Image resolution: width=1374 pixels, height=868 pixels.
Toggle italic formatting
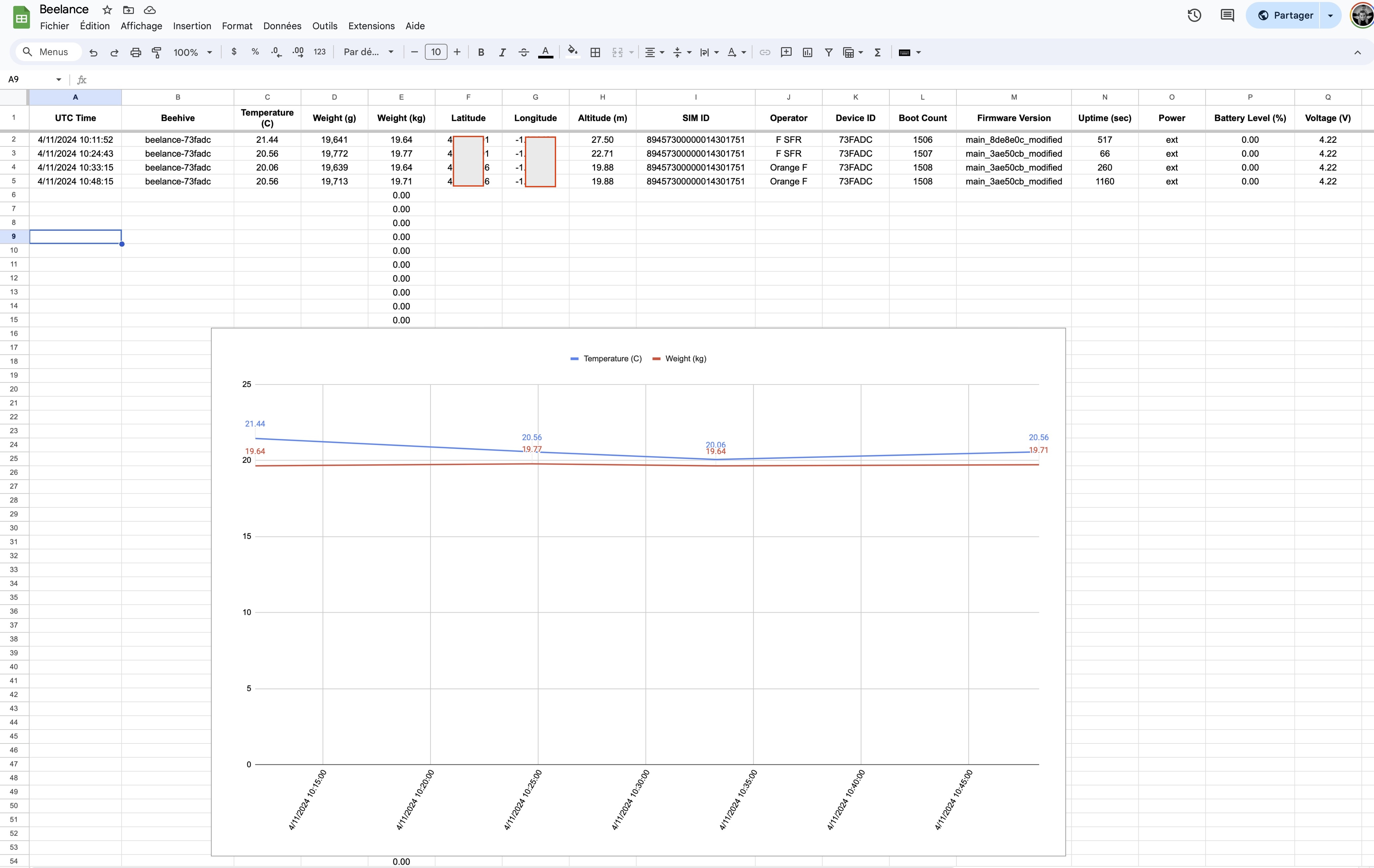pos(502,52)
